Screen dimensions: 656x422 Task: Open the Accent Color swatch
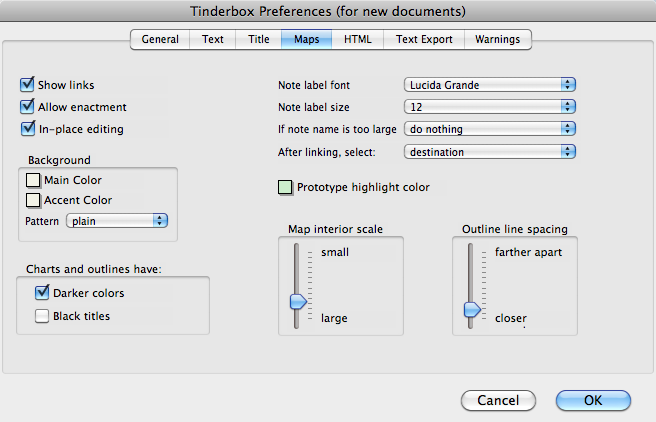pos(33,200)
